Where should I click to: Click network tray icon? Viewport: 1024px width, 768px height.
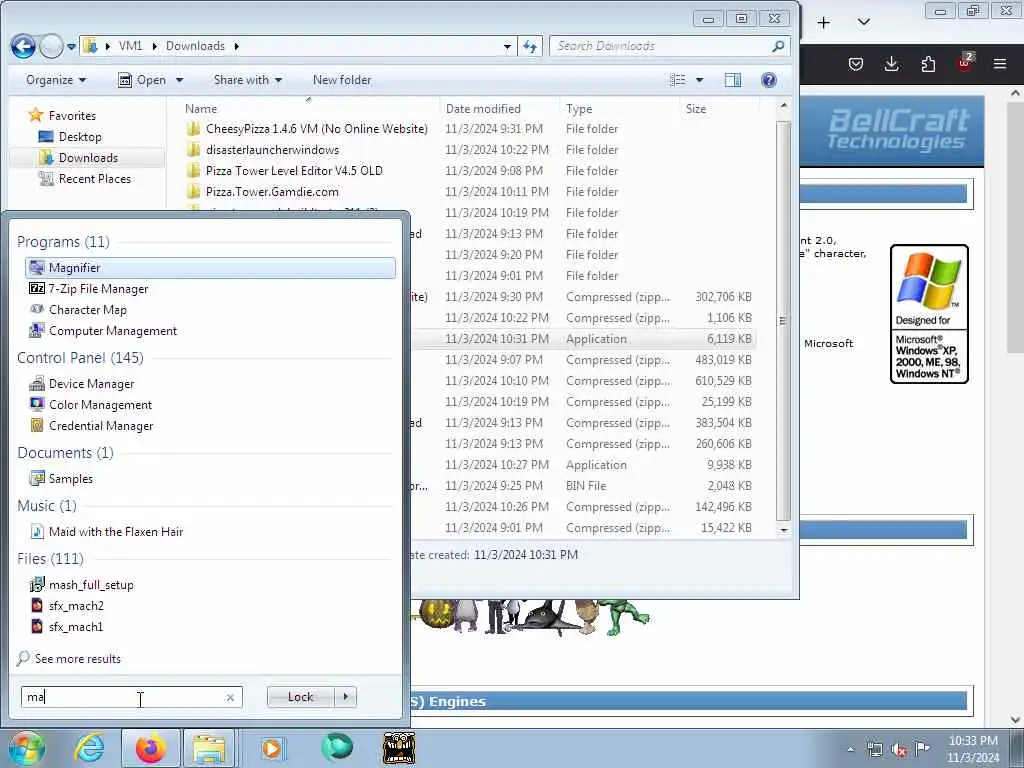tap(874, 750)
